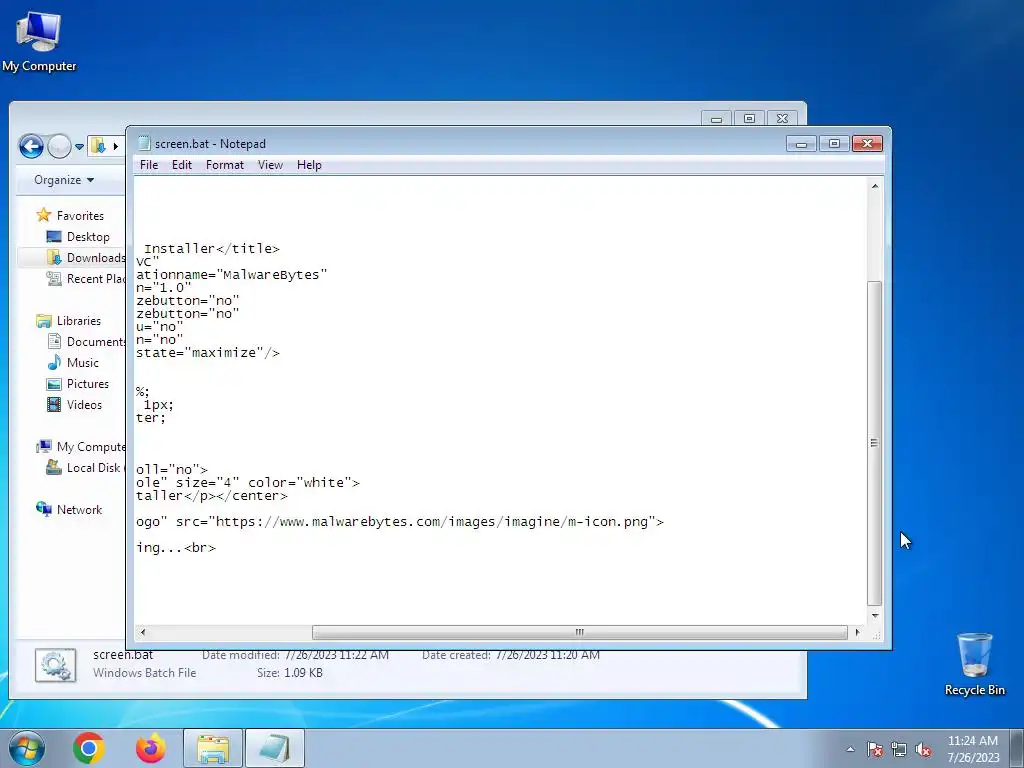Open the Format menu in Notepad
Viewport: 1024px width, 768px height.
[225, 165]
